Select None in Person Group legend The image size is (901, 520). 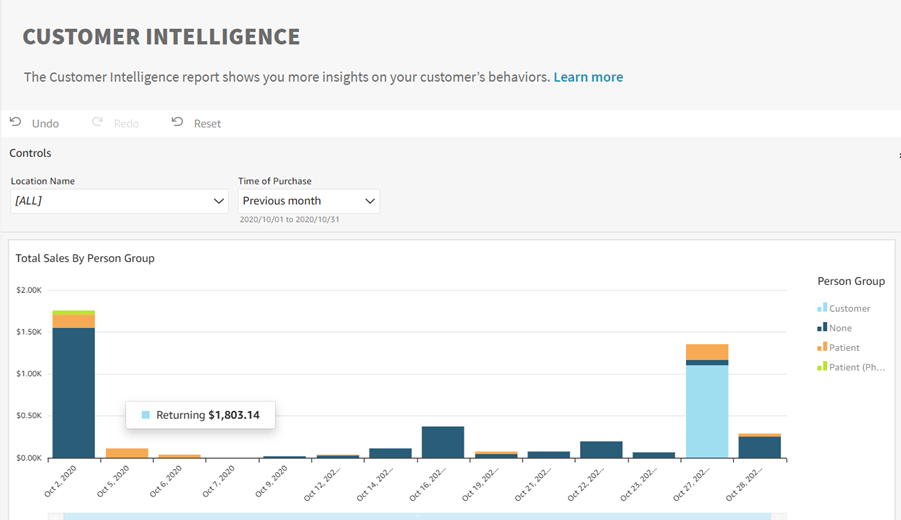[x=834, y=328]
